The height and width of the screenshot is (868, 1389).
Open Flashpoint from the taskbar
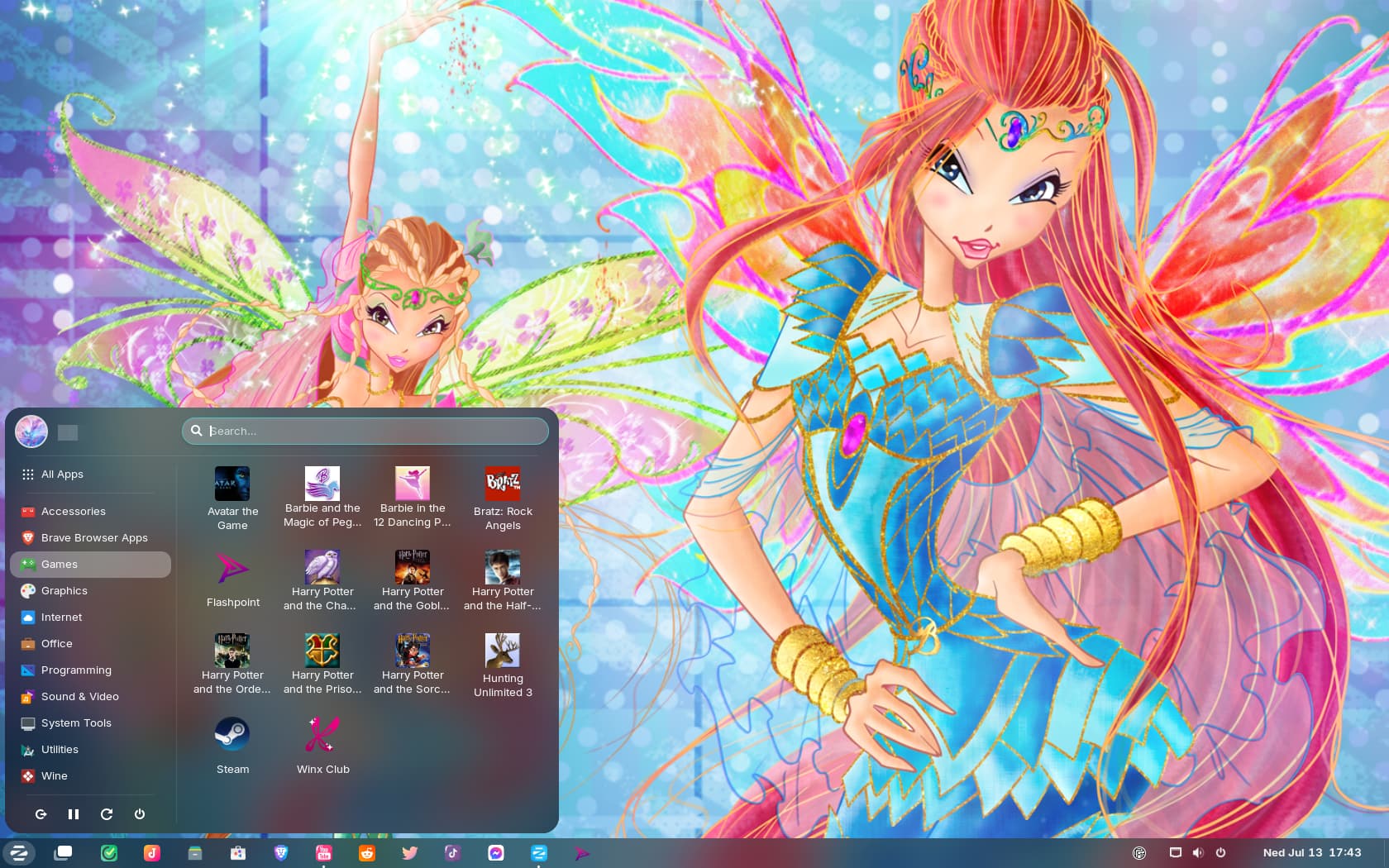tap(582, 853)
